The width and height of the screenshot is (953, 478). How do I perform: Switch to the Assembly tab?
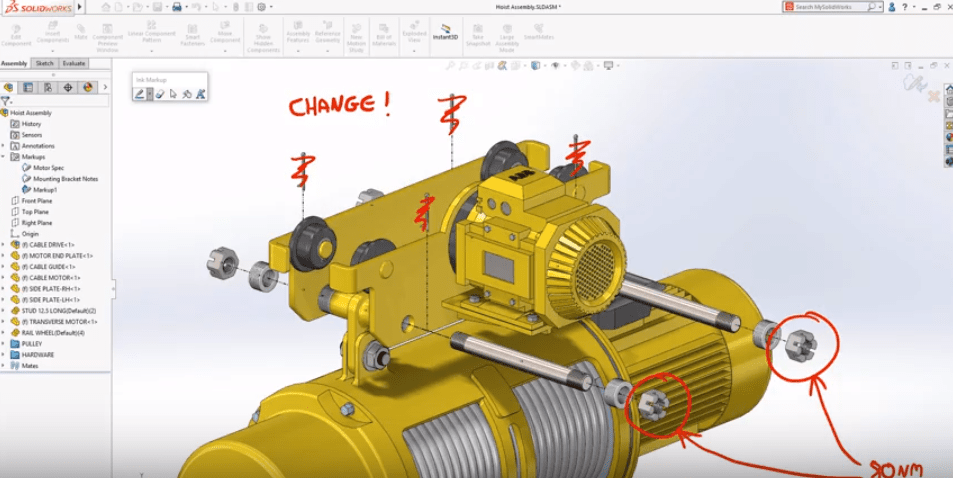pyautogui.click(x=14, y=63)
